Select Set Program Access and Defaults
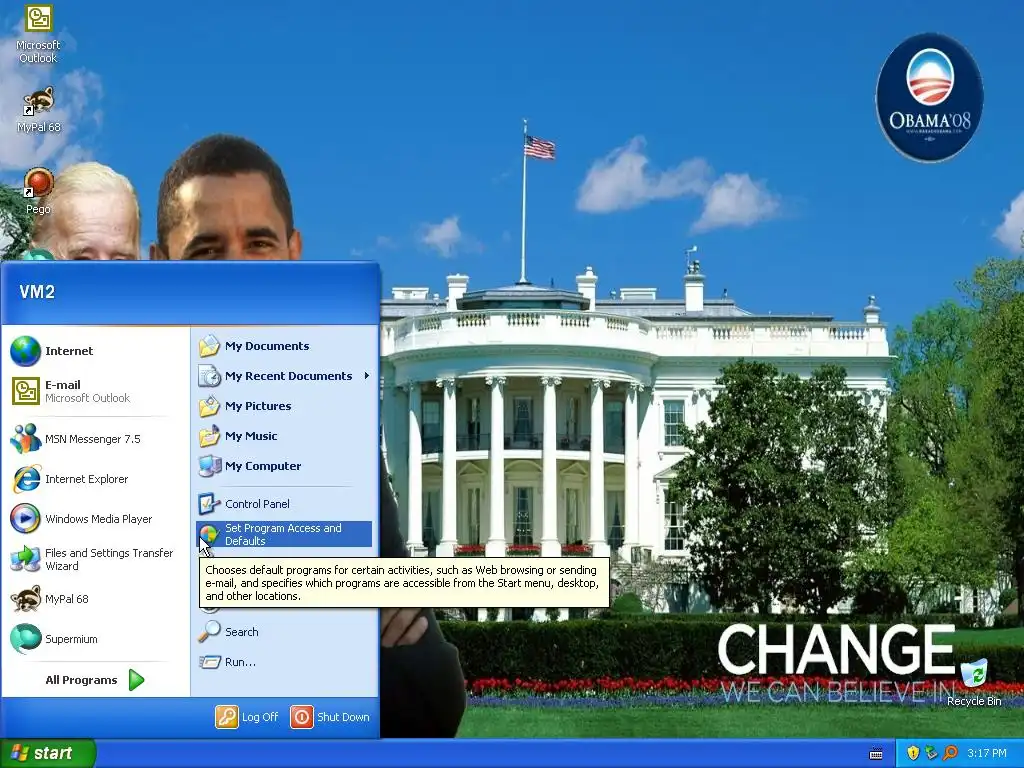This screenshot has width=1024, height=768. pyautogui.click(x=285, y=534)
